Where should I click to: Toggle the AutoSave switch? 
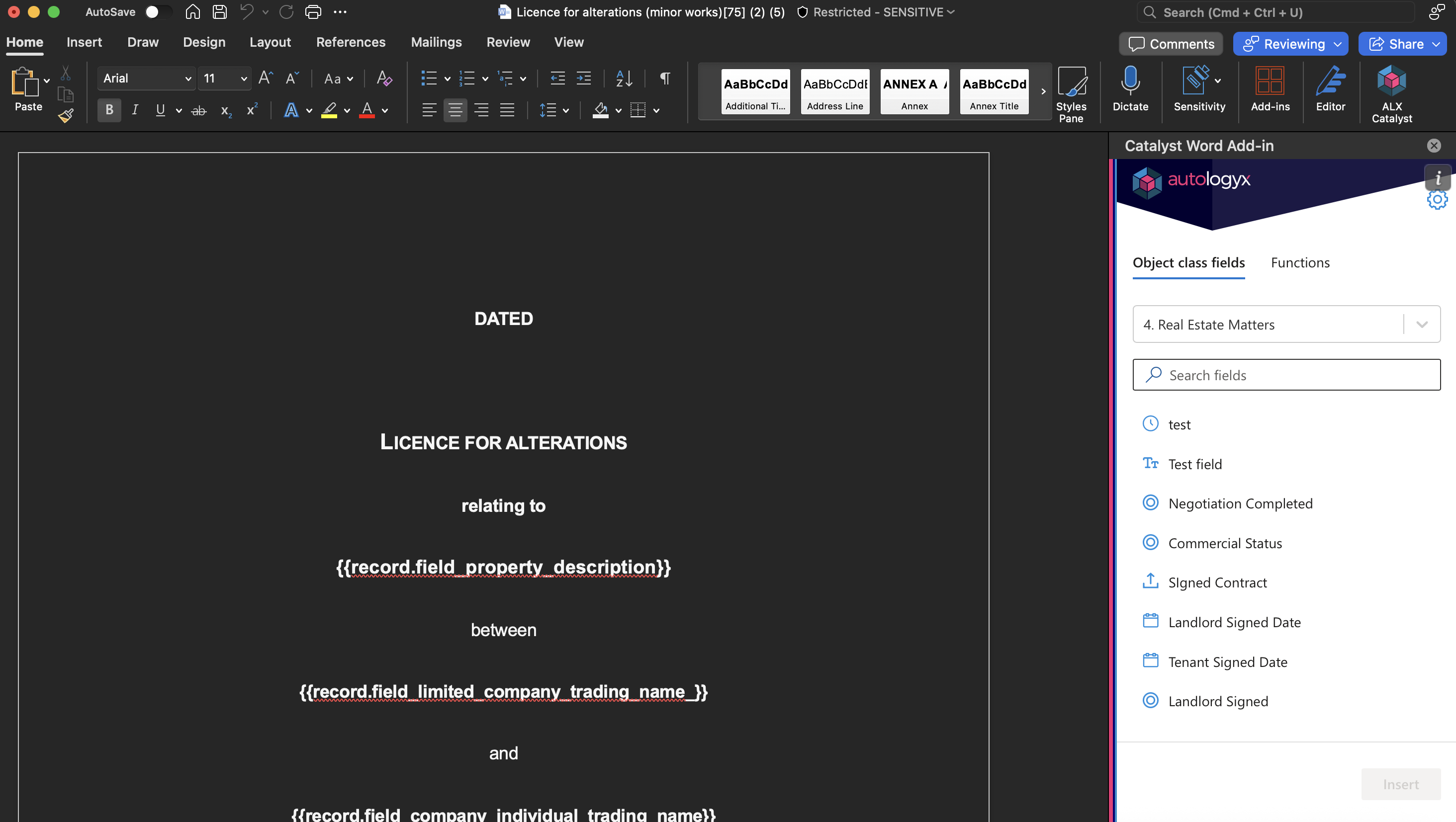(158, 12)
